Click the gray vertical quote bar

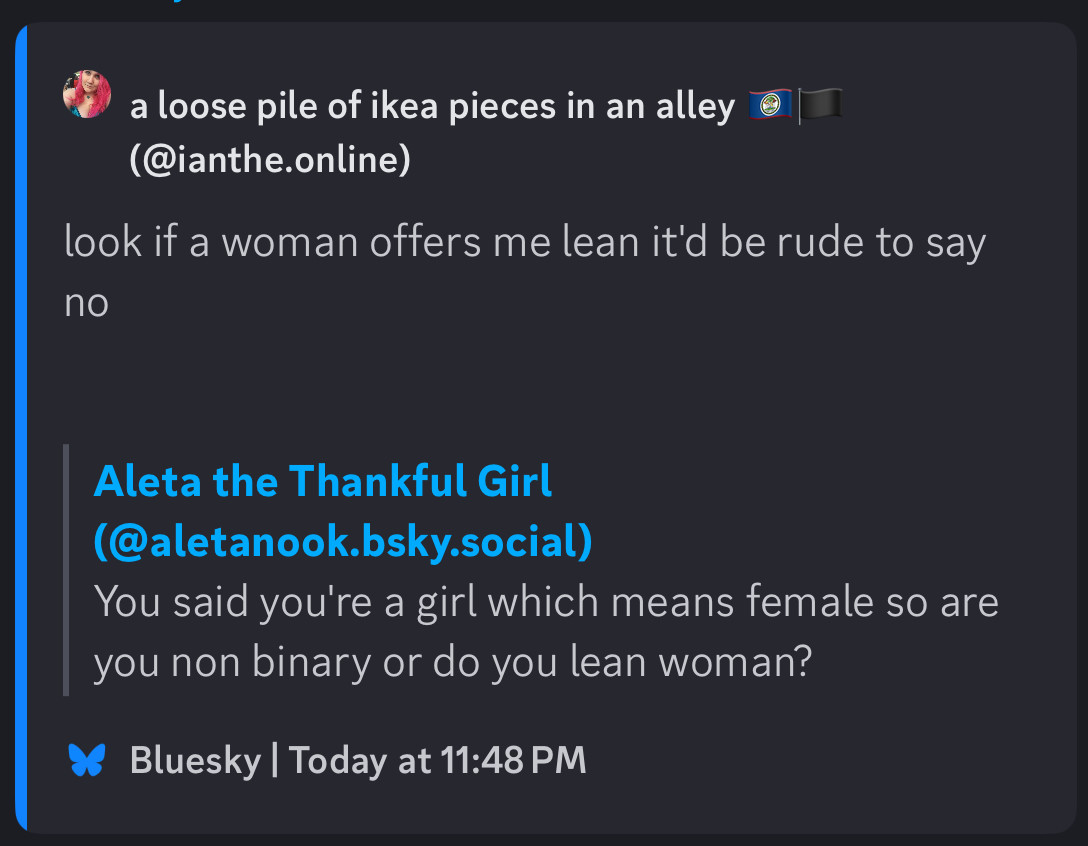pos(66,570)
